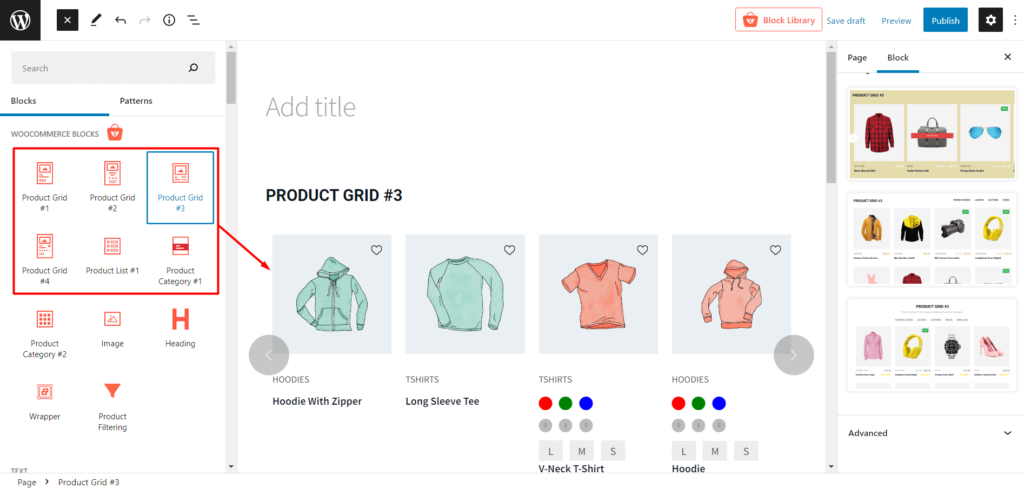Image resolution: width=1024 pixels, height=489 pixels.
Task: Open the three-dot options menu
Action: (1014, 20)
